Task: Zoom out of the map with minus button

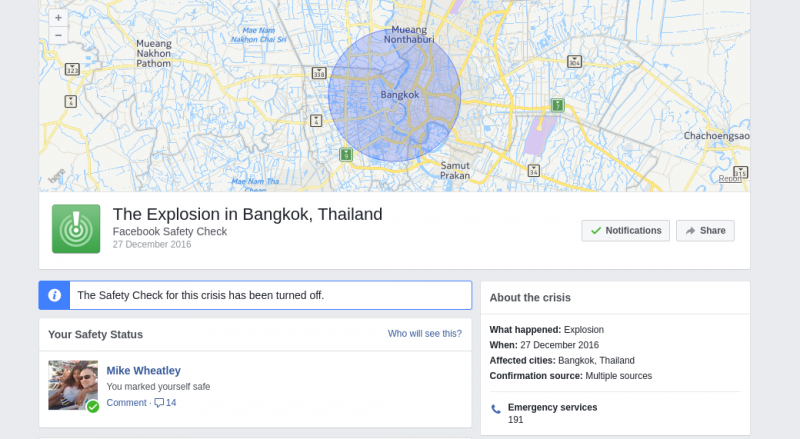Action: pyautogui.click(x=58, y=35)
